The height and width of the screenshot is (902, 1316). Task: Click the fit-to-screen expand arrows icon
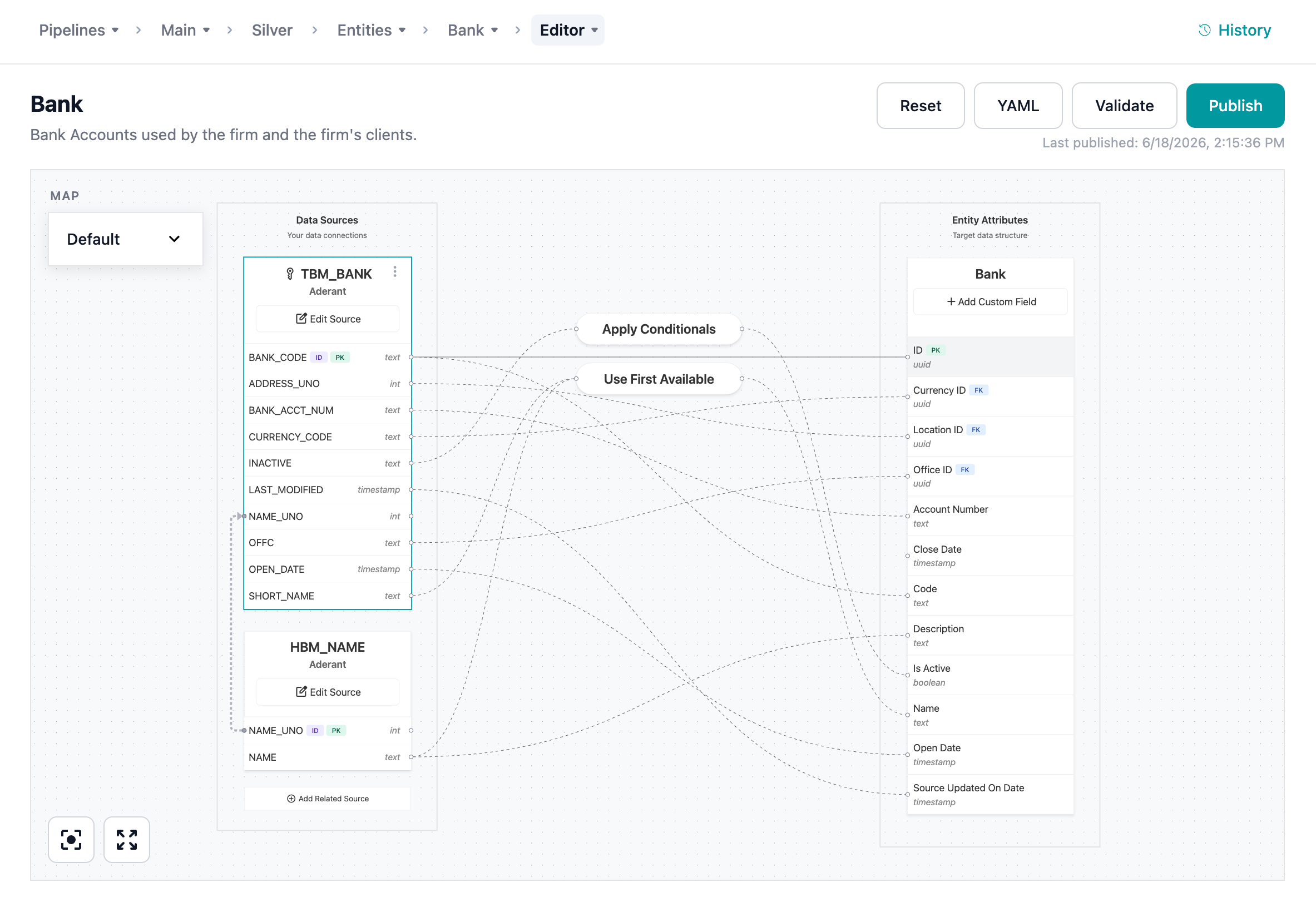(127, 839)
